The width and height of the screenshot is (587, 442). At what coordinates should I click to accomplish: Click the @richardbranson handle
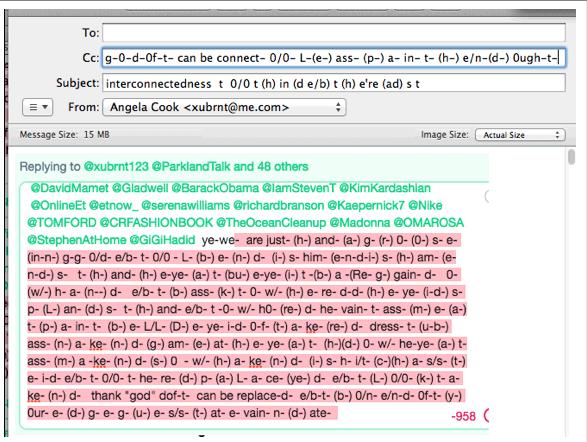(279, 205)
